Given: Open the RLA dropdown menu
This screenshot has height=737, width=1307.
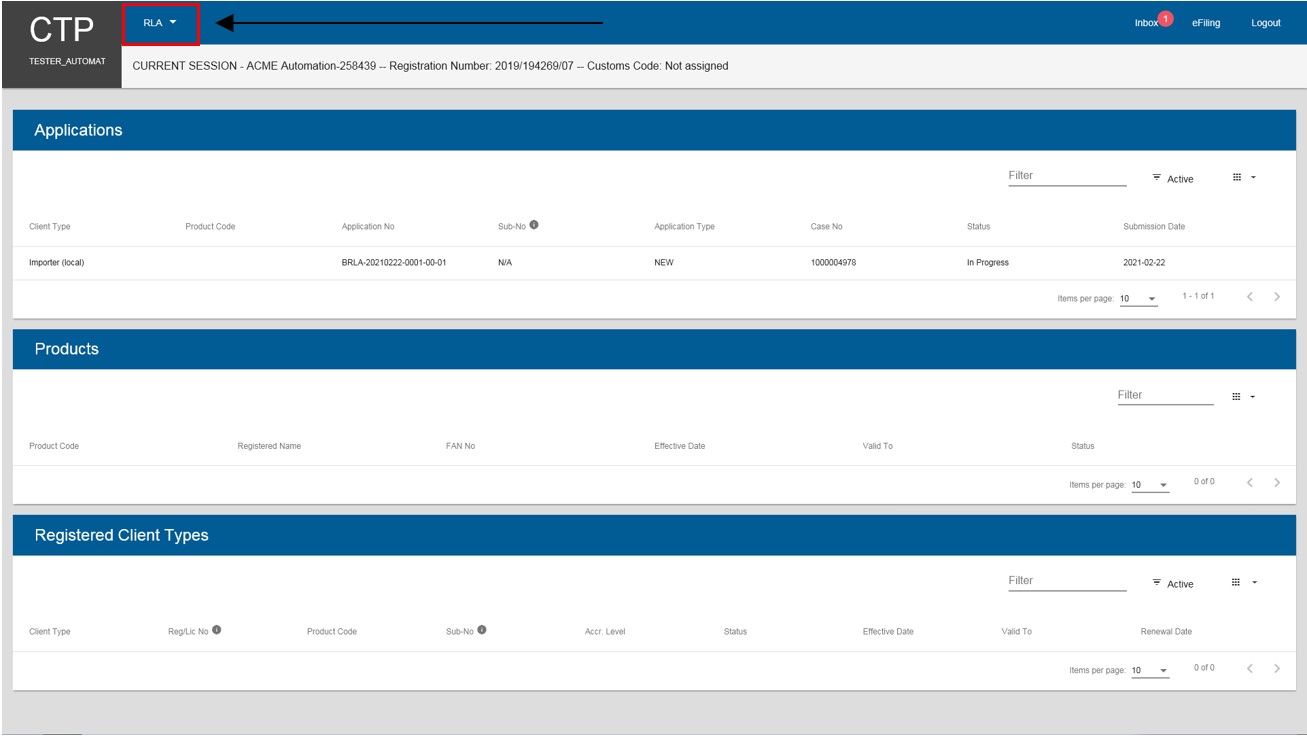Looking at the screenshot, I should (160, 23).
